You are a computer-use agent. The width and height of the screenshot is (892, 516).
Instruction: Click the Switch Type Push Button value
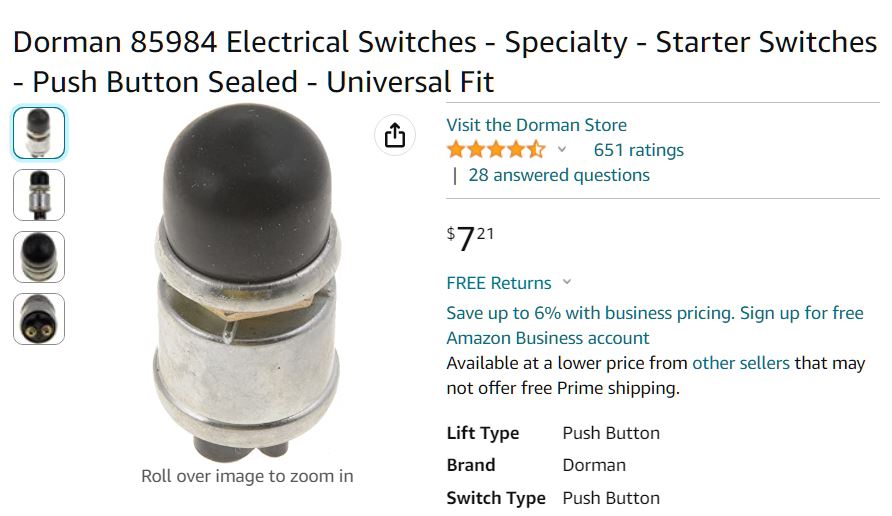pos(610,498)
